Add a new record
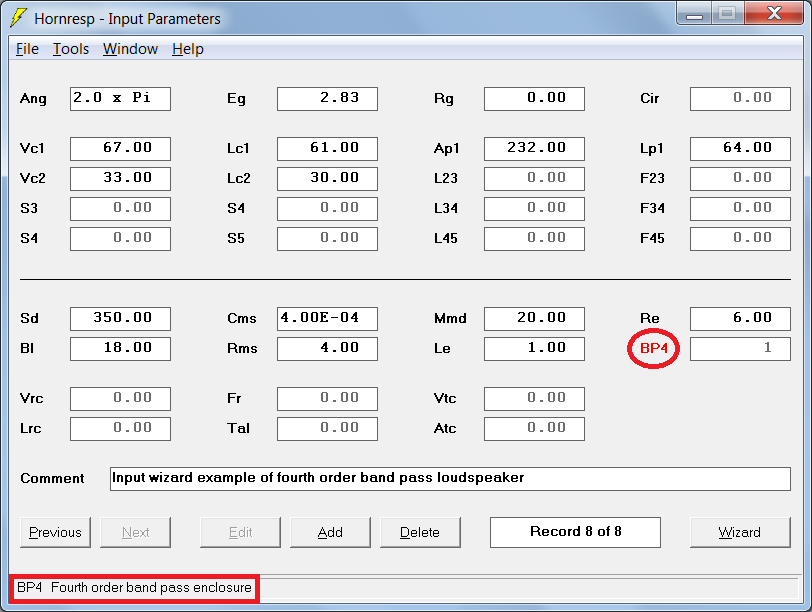812x612 pixels. [x=330, y=532]
